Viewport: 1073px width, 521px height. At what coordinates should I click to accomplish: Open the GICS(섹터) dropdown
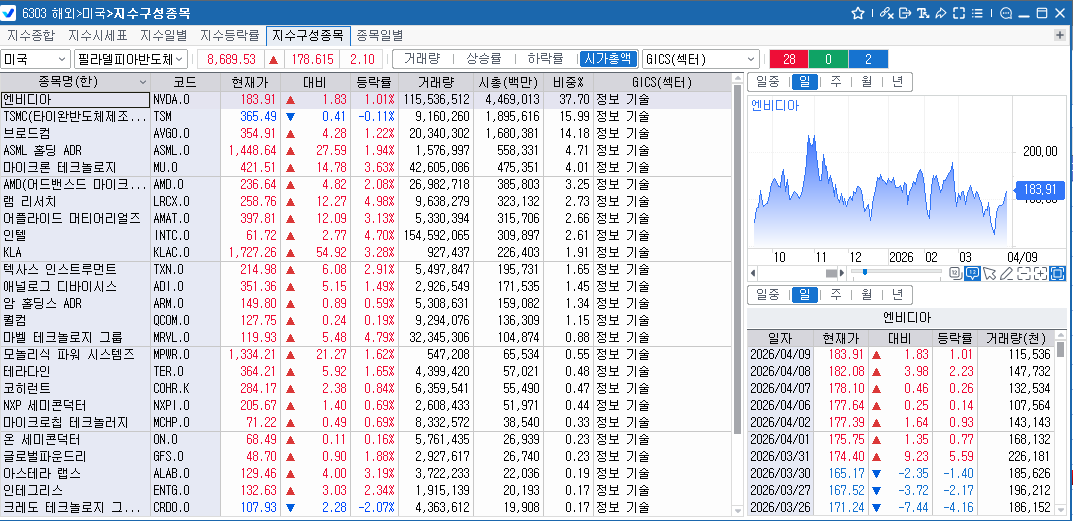(x=701, y=59)
